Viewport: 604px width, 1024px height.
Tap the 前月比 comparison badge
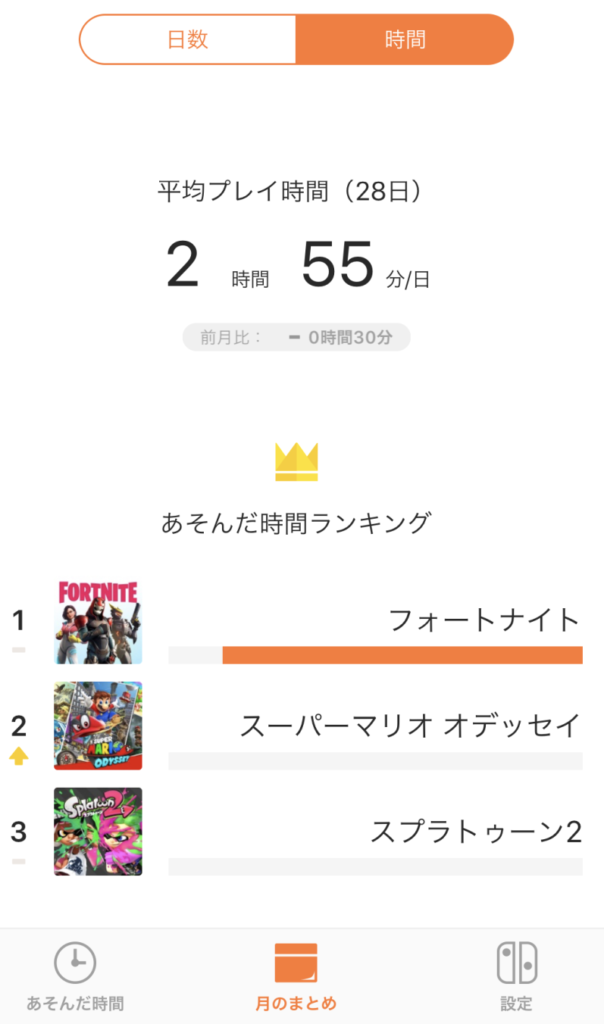point(296,337)
